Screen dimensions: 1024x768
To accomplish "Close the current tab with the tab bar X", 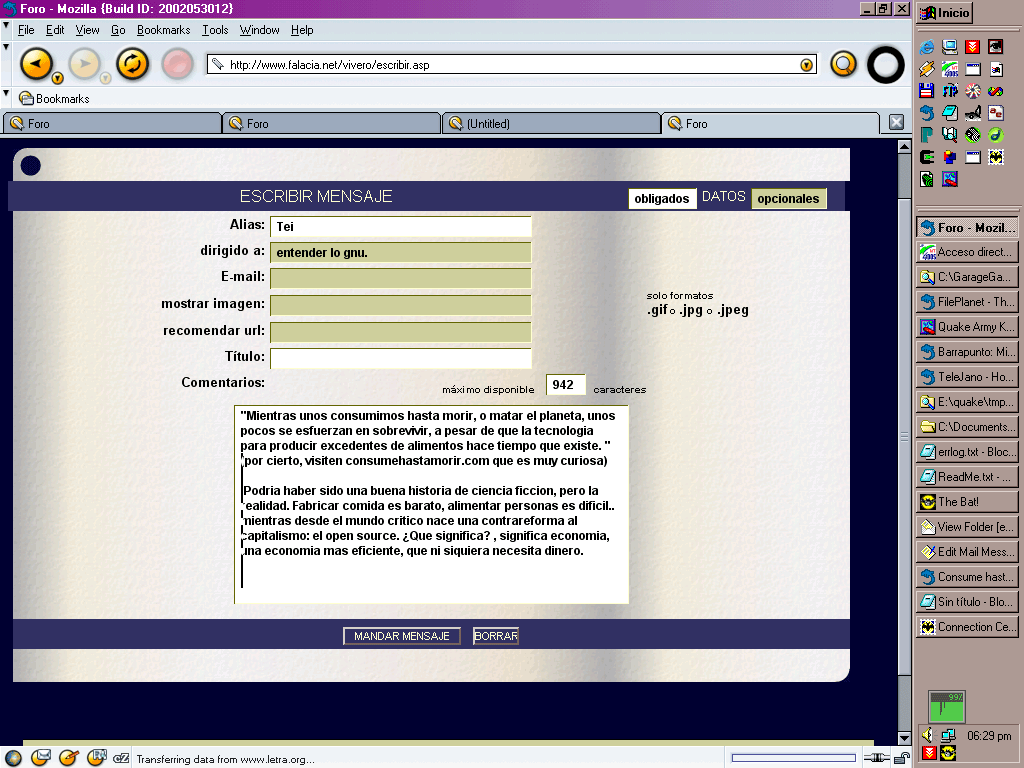I will point(897,122).
